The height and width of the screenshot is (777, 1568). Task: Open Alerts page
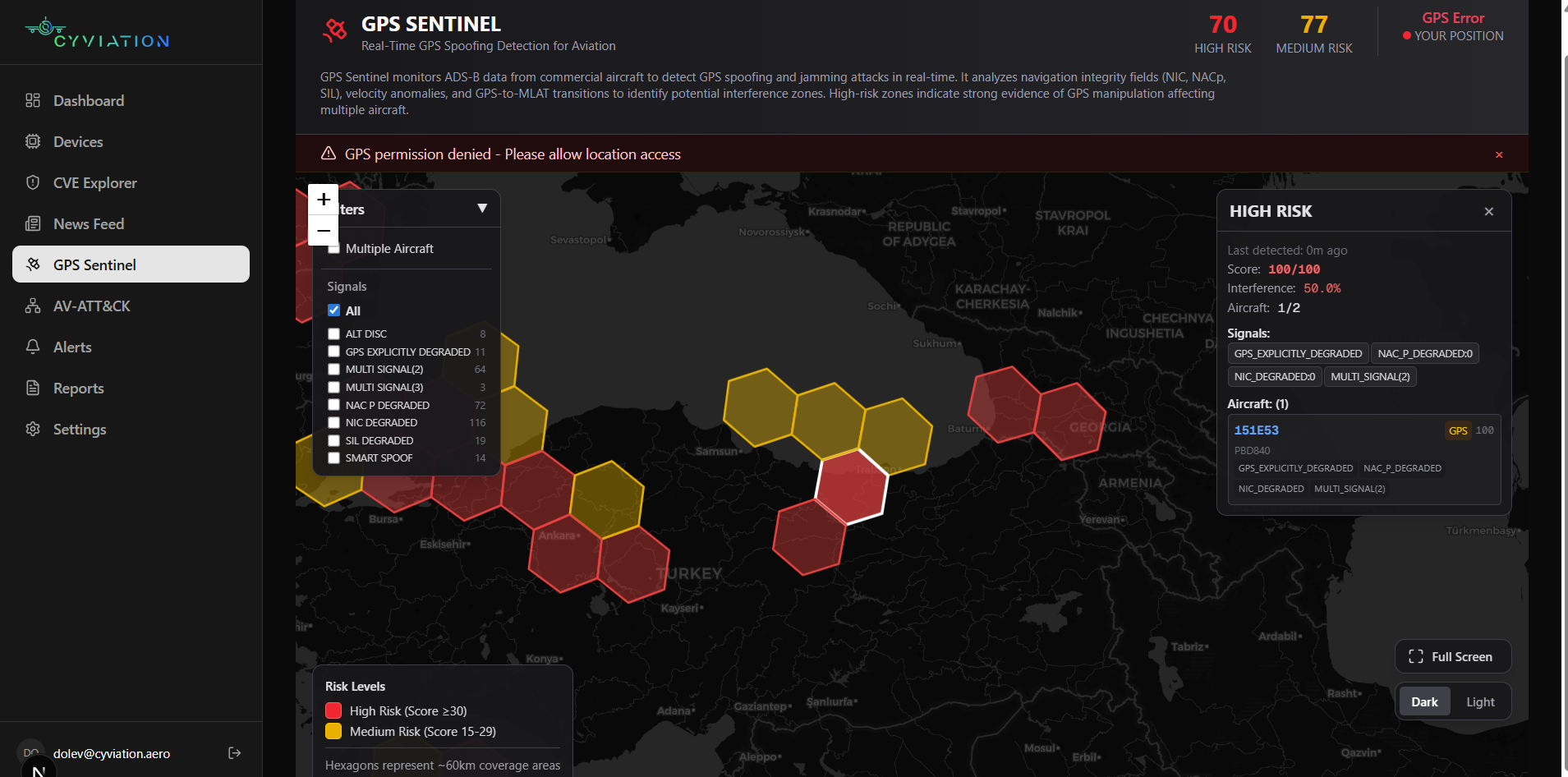point(131,347)
